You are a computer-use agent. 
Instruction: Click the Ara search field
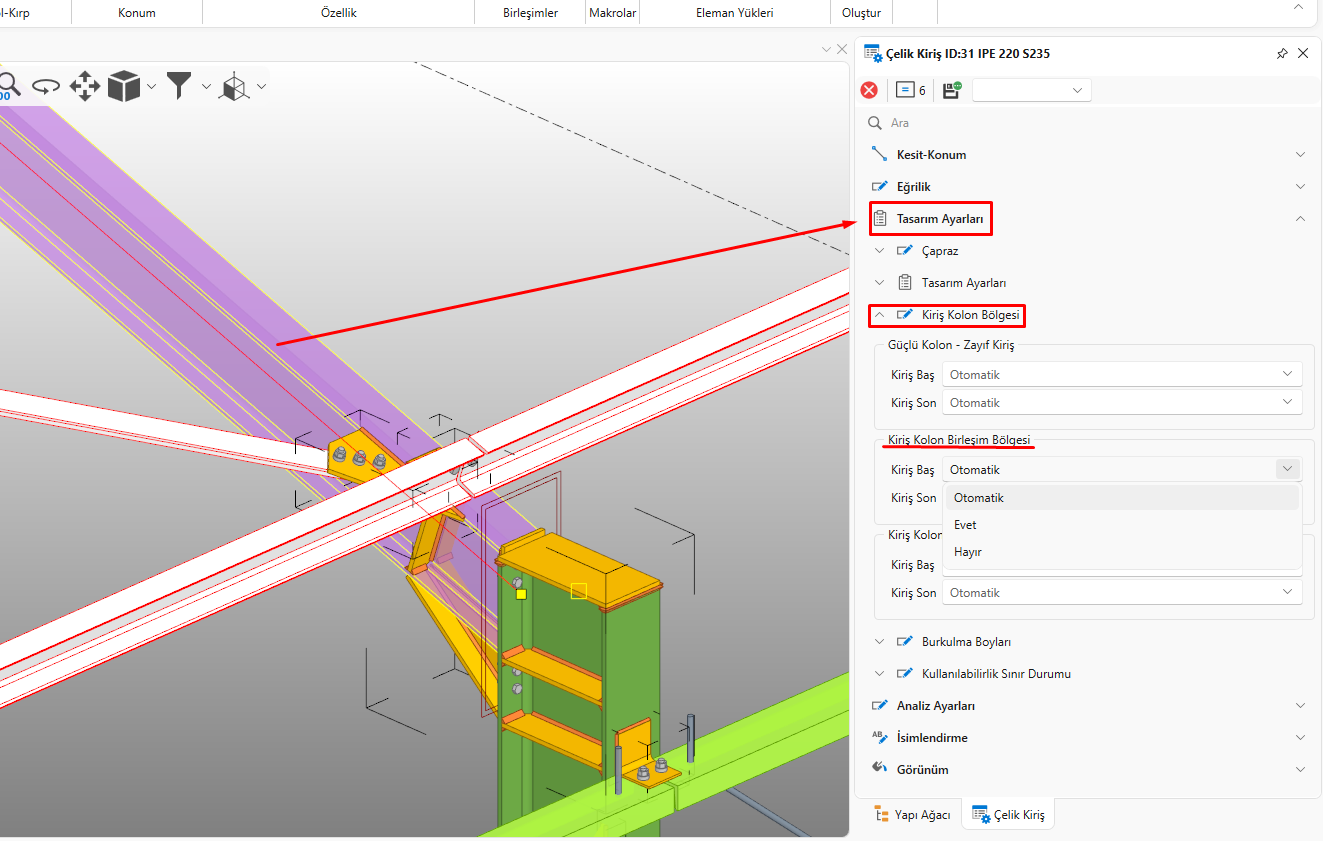(x=1000, y=123)
